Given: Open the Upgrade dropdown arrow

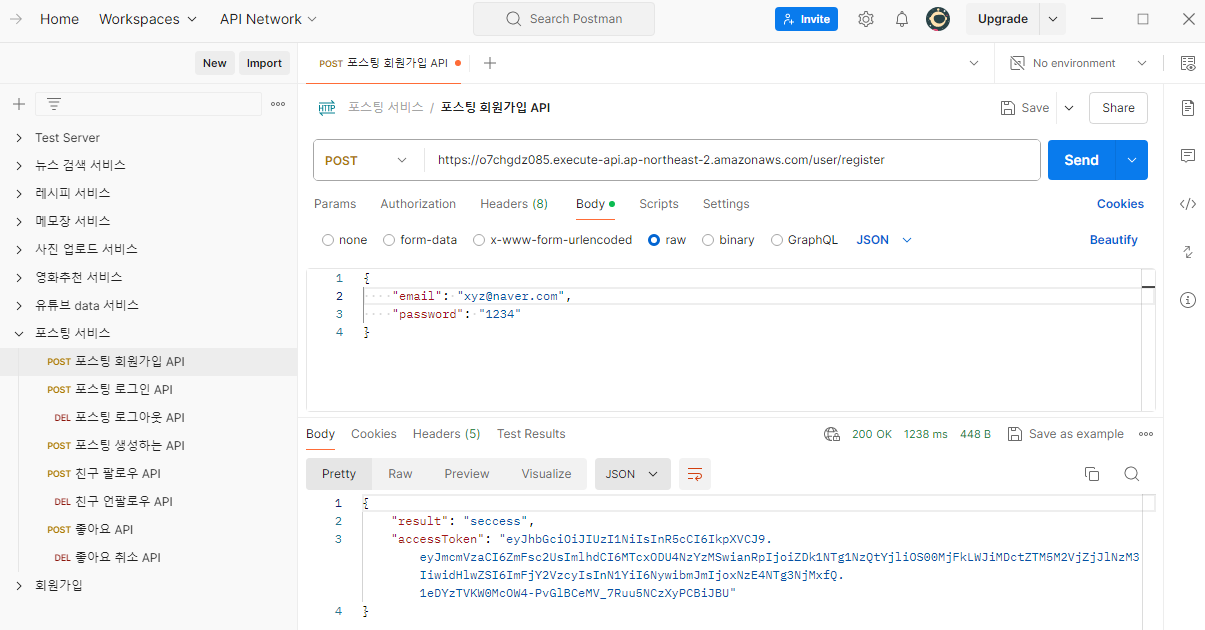Looking at the screenshot, I should coord(1052,19).
